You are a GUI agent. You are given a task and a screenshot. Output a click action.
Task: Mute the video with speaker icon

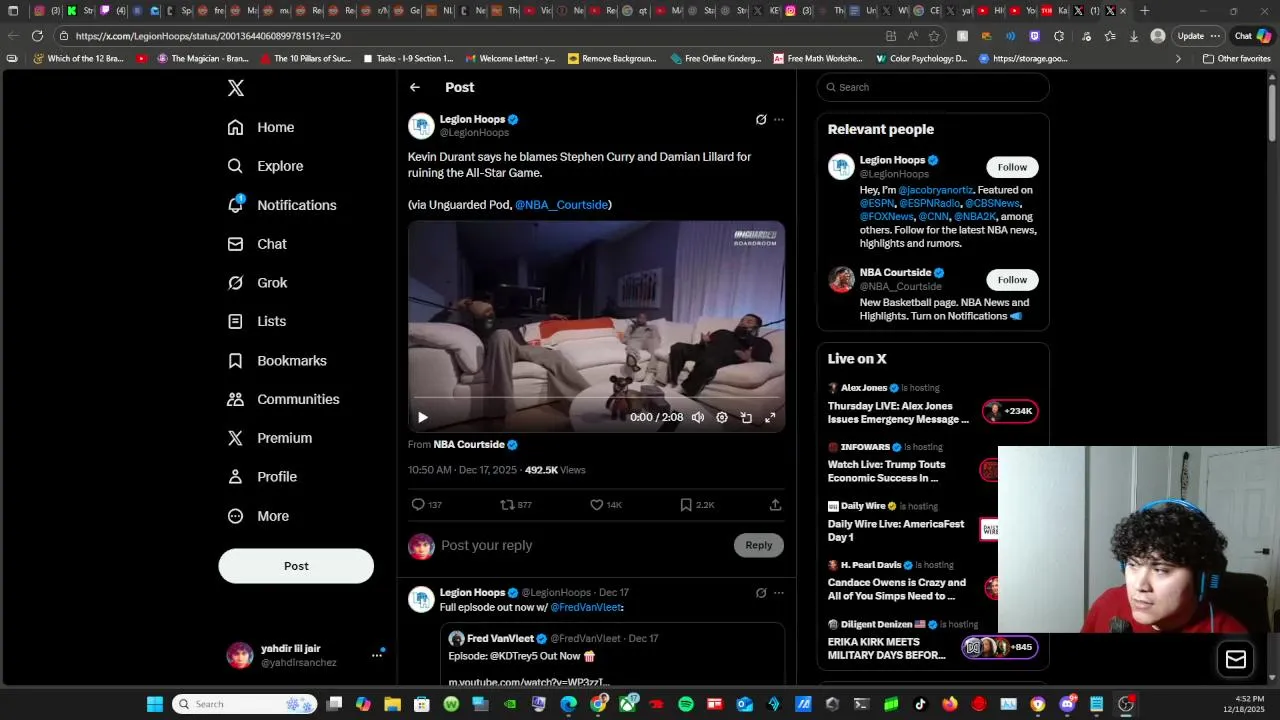click(x=698, y=417)
